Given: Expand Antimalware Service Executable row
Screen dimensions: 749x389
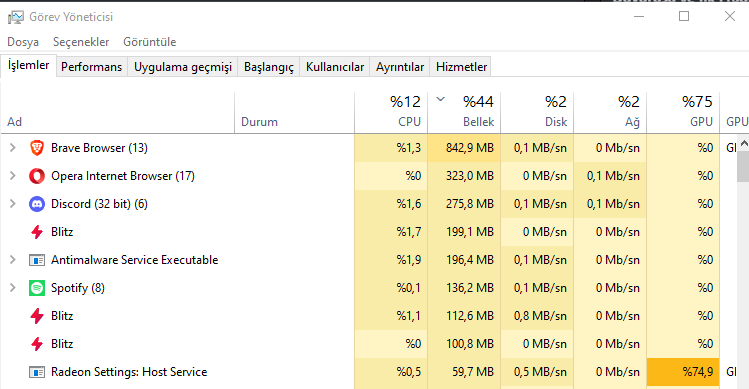Looking at the screenshot, I should (x=13, y=260).
